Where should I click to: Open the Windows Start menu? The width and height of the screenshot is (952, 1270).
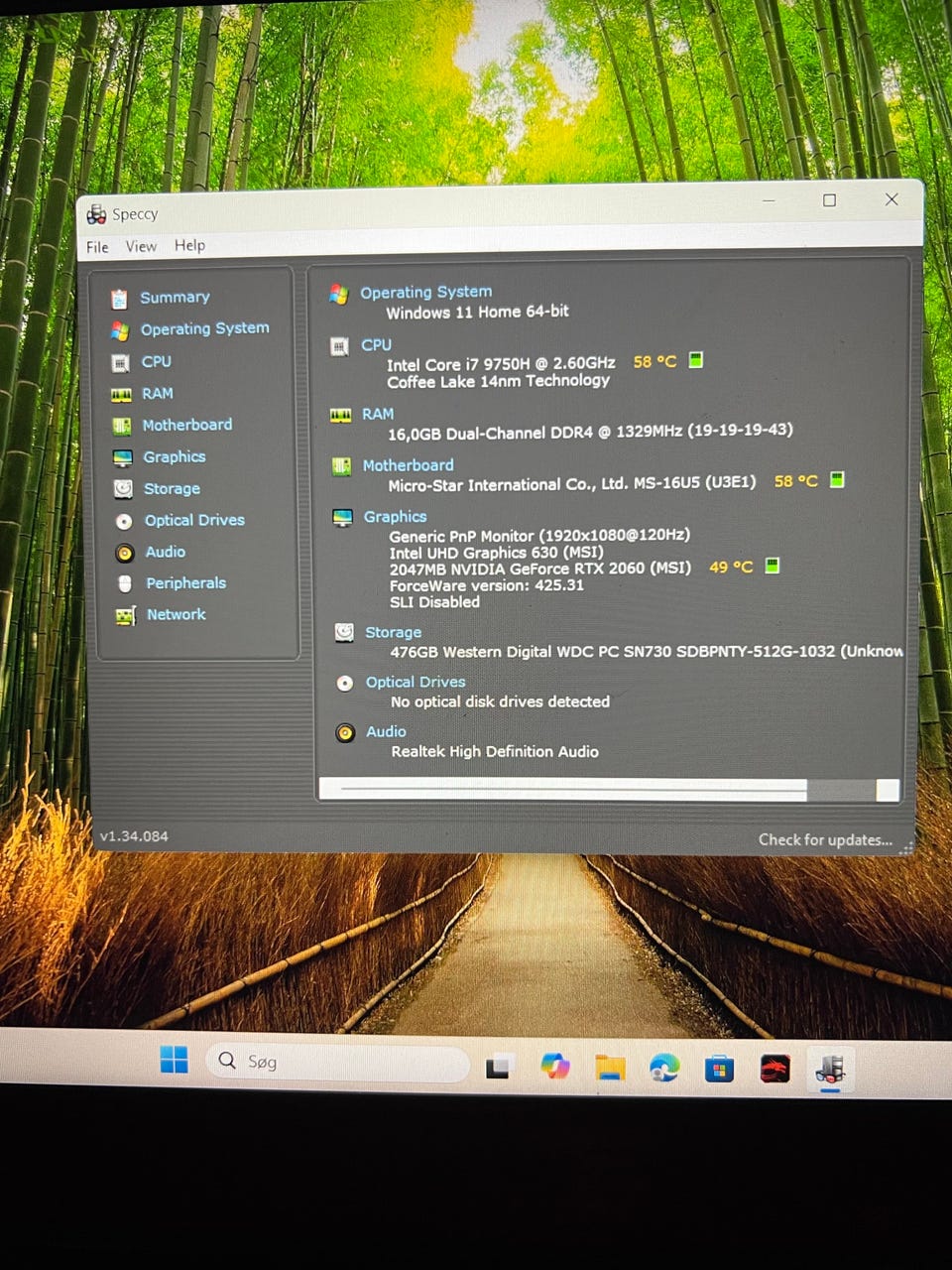(x=175, y=1060)
